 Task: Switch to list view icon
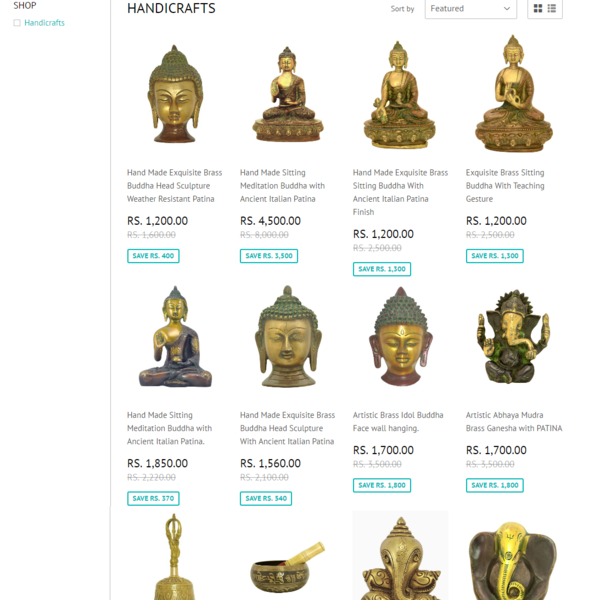552,8
